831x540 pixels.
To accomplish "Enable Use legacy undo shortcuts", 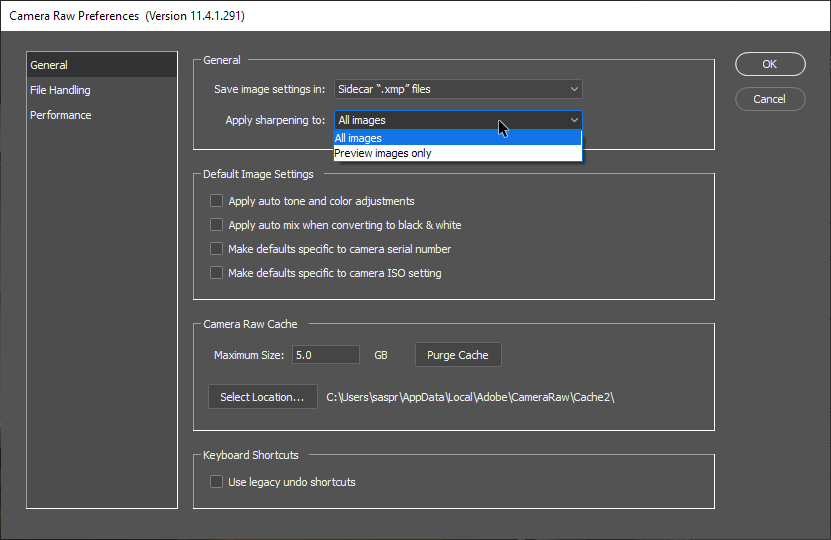I will (x=216, y=482).
